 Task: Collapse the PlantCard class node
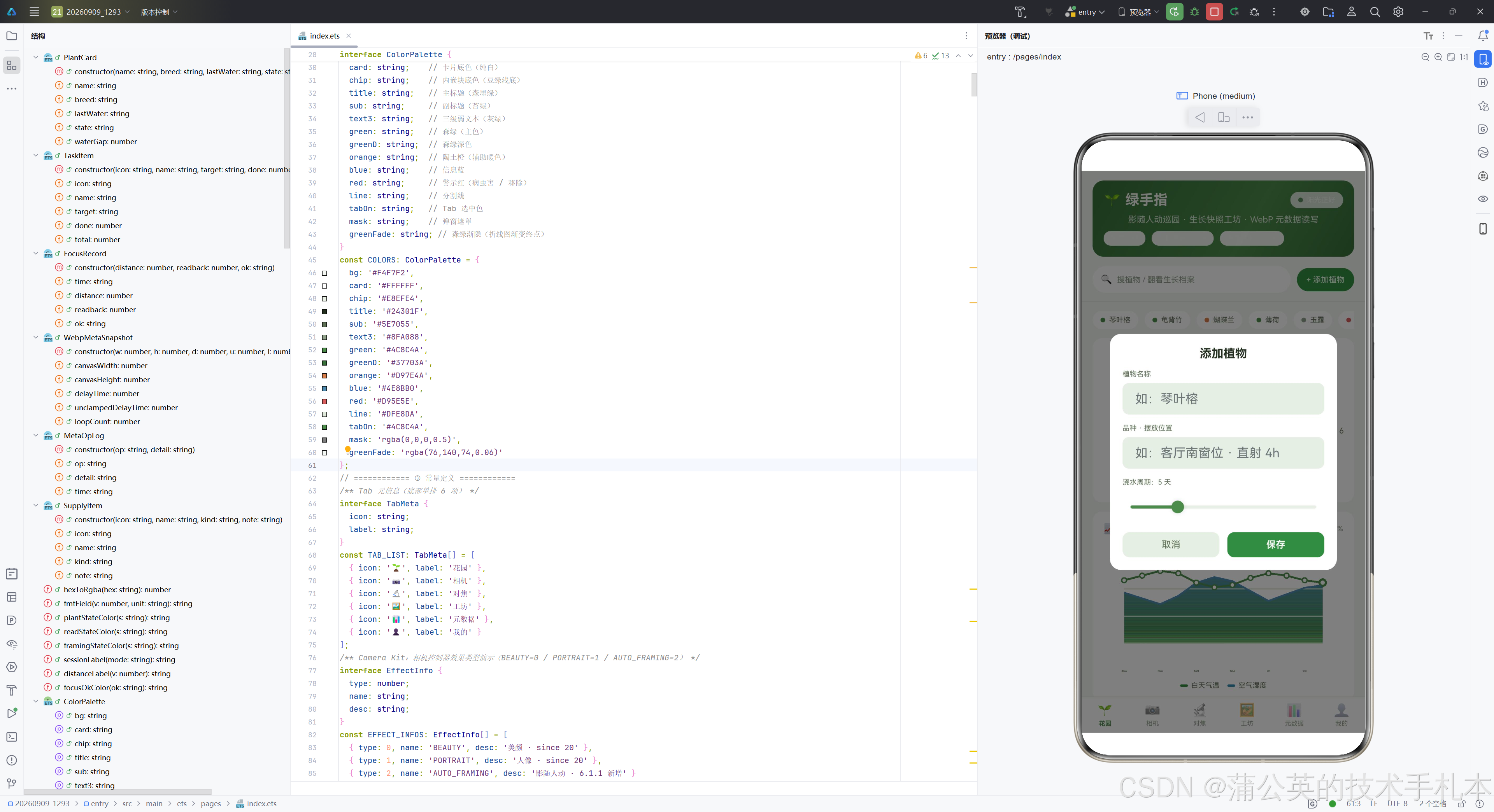[36, 58]
